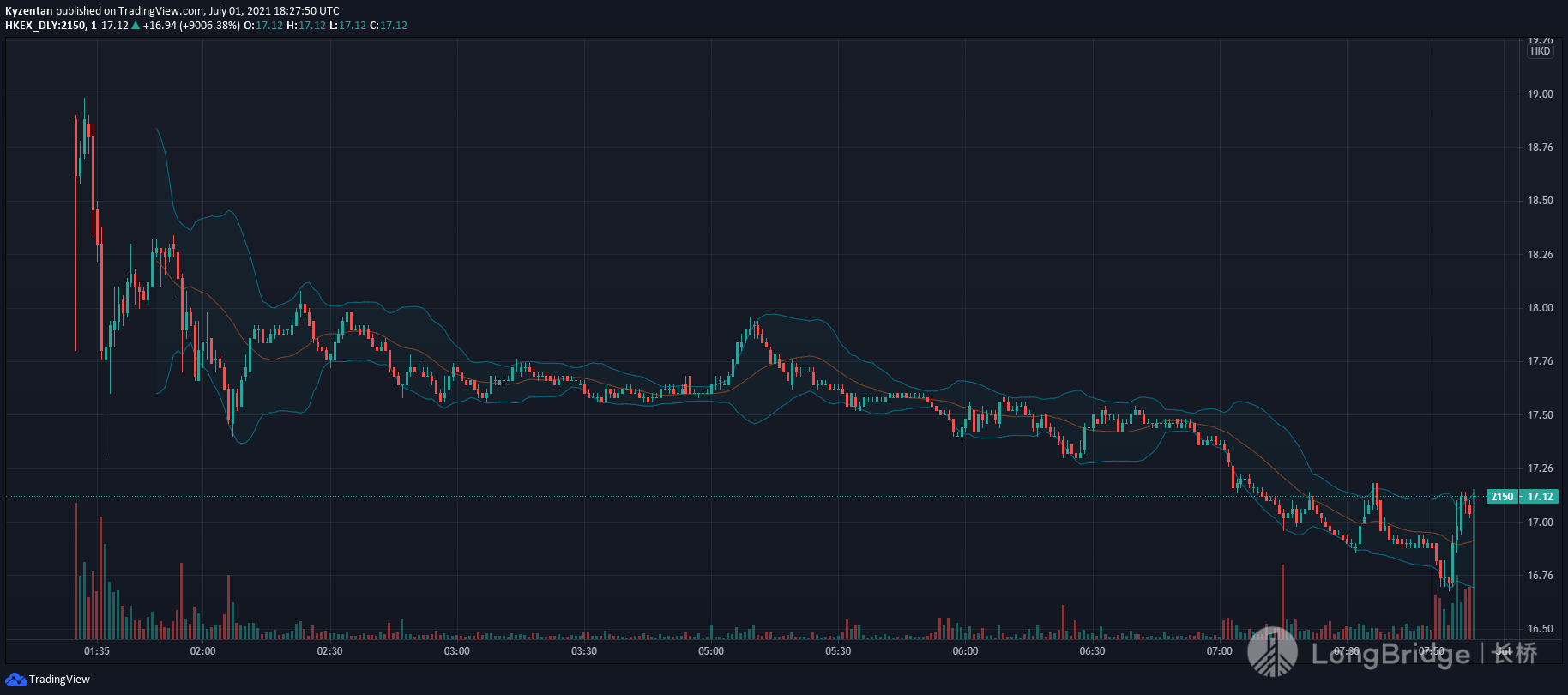
Task: Click the 16.76 price axis label
Action: pos(1540,576)
